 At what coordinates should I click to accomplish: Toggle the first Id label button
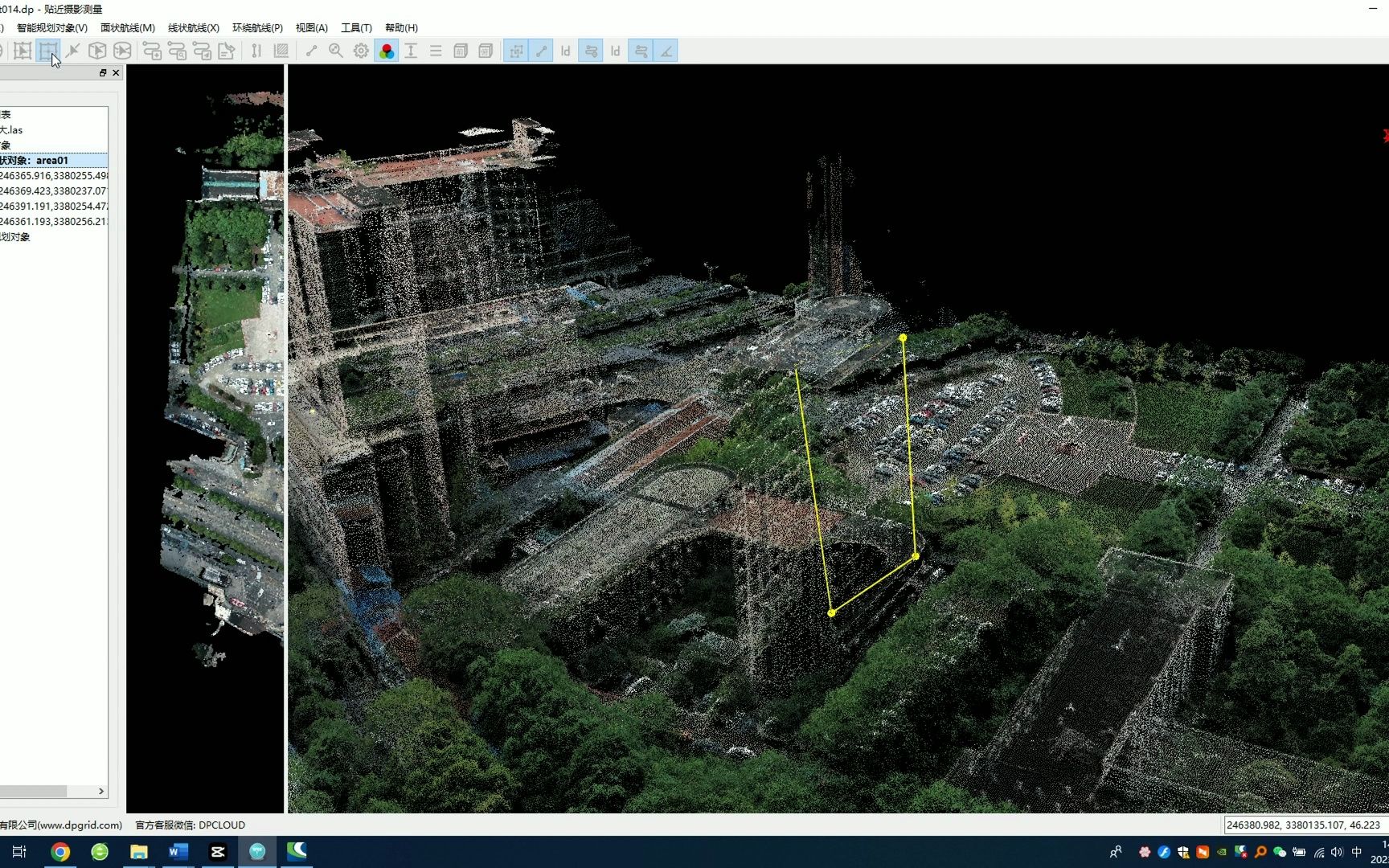(566, 51)
